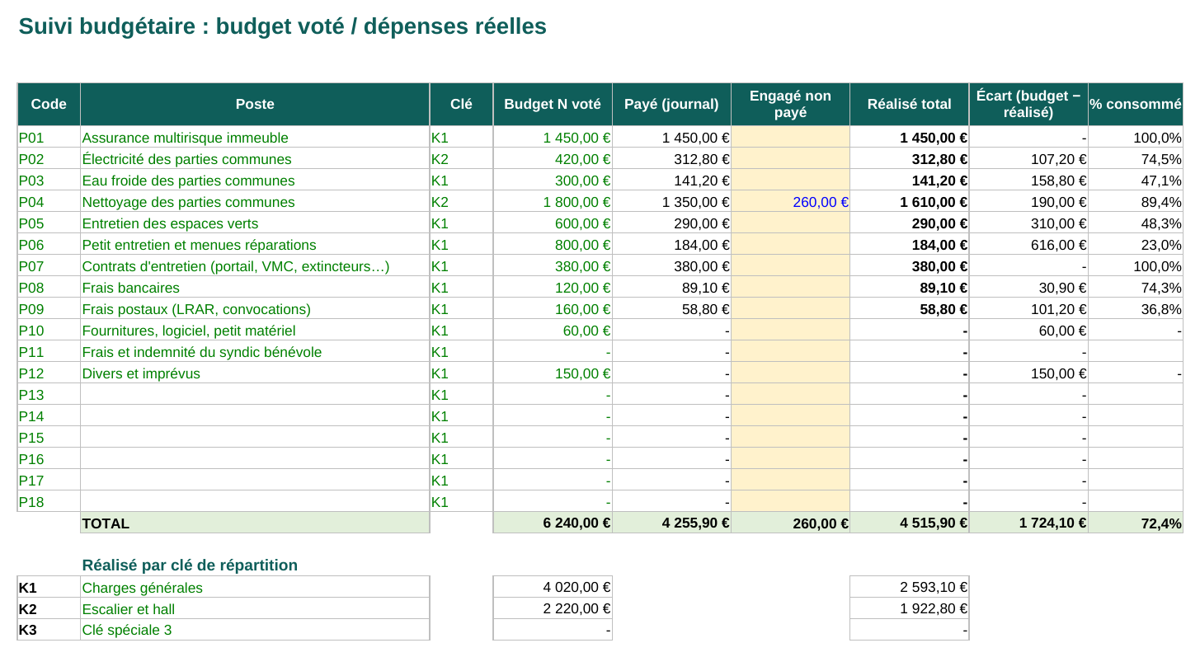Select total budget '6 240,00 €'
Image resolution: width=1200 pixels, height=657 pixels.
click(552, 523)
